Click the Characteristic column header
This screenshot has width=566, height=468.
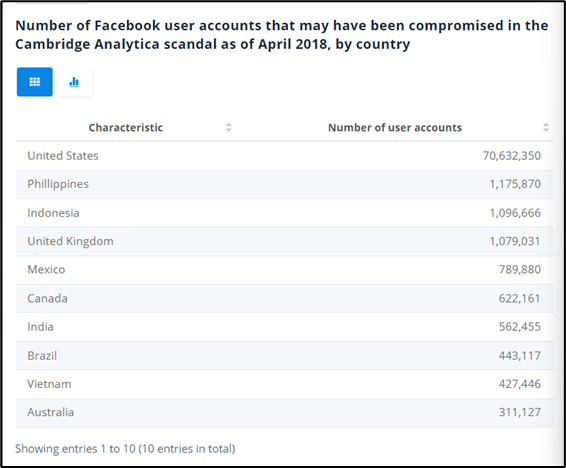pyautogui.click(x=126, y=127)
